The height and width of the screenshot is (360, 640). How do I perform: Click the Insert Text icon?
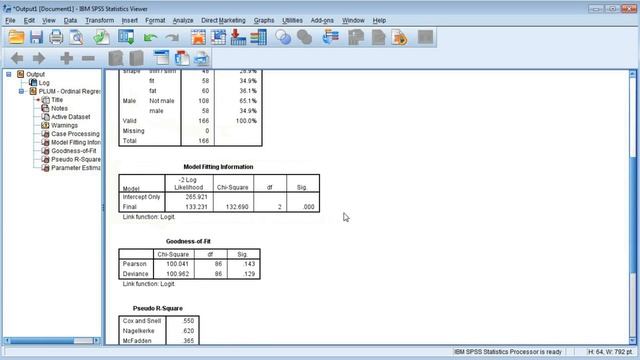[x=201, y=58]
